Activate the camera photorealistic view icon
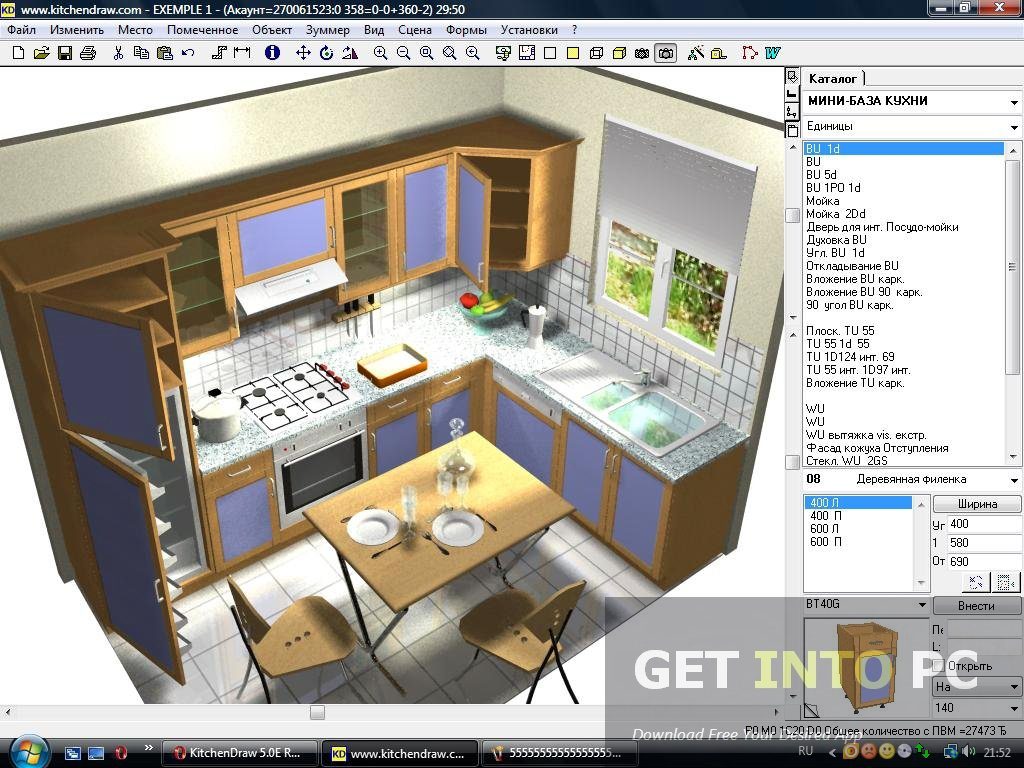 [x=666, y=52]
